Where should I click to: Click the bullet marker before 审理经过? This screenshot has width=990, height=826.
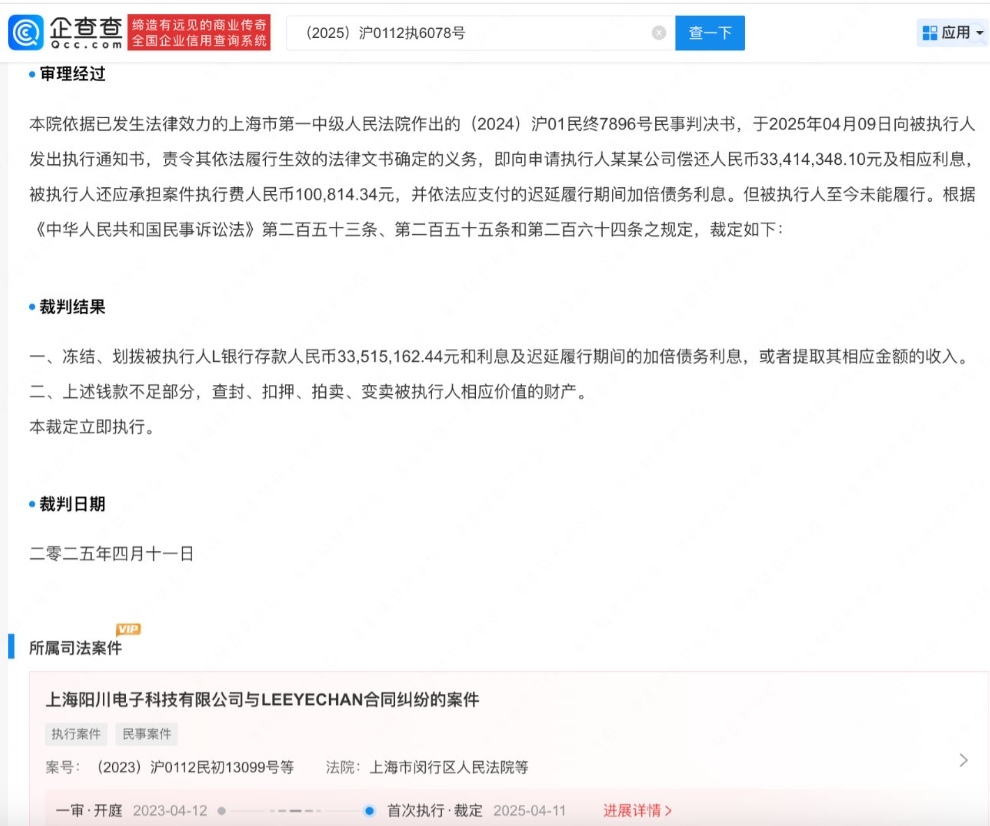[x=29, y=74]
